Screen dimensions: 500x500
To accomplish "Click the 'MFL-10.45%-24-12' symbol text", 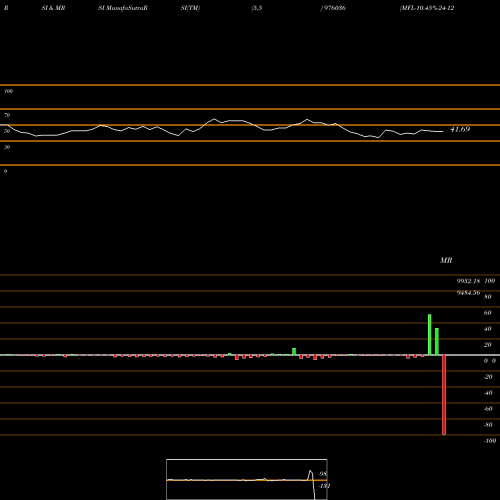I will [x=427, y=8].
